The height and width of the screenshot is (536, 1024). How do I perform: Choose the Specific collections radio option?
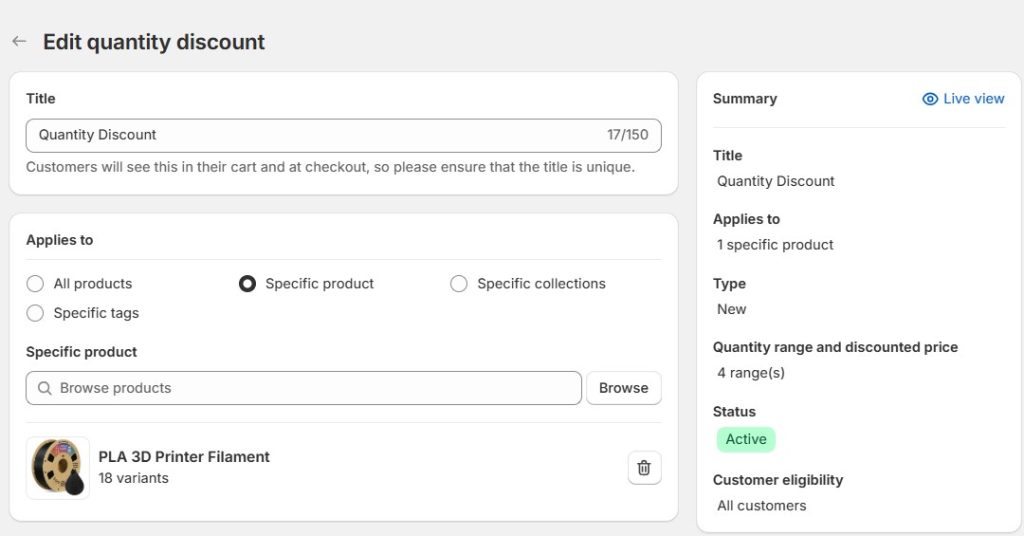tap(459, 284)
